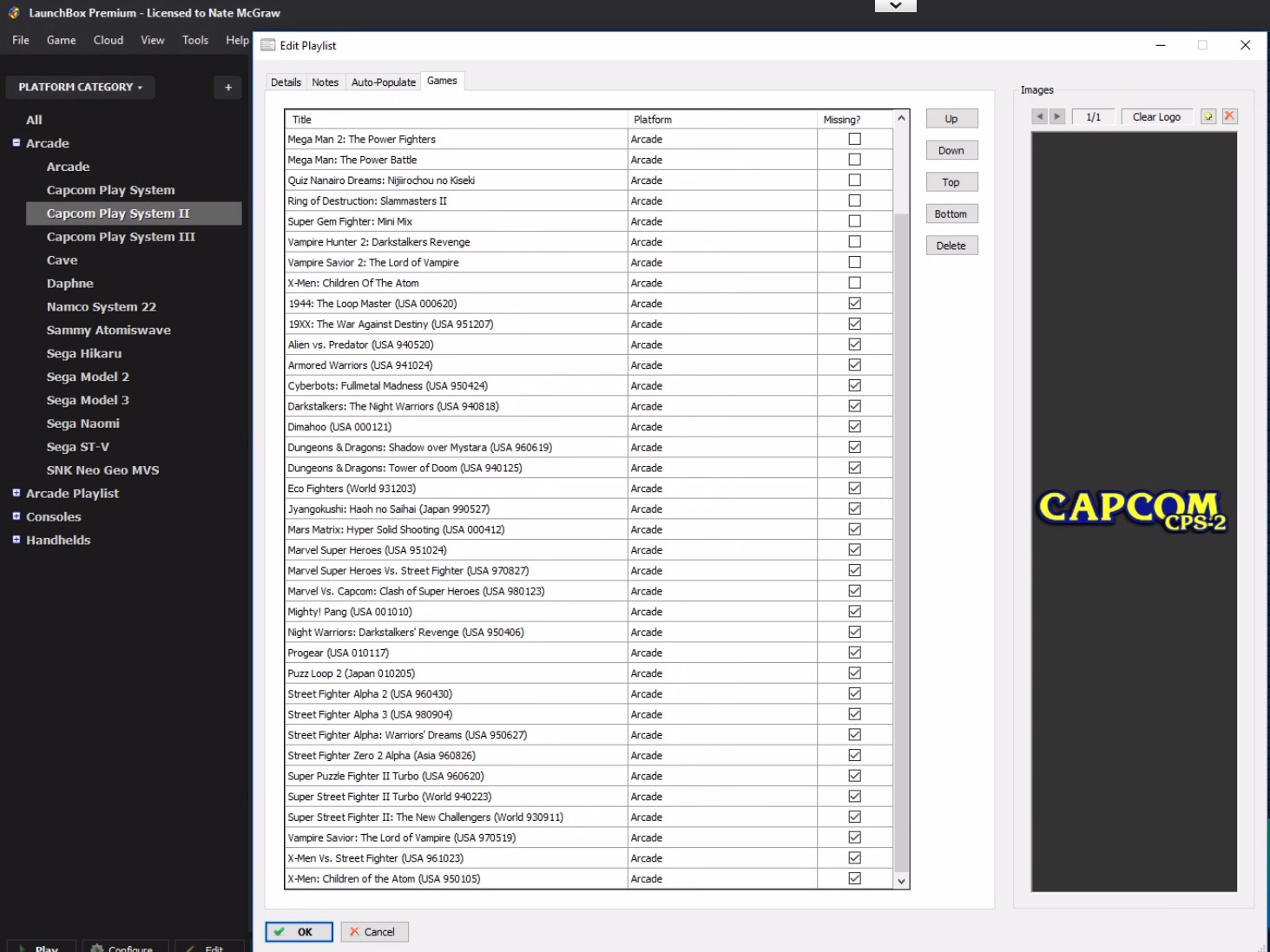Expand the Handhelds category

click(16, 539)
